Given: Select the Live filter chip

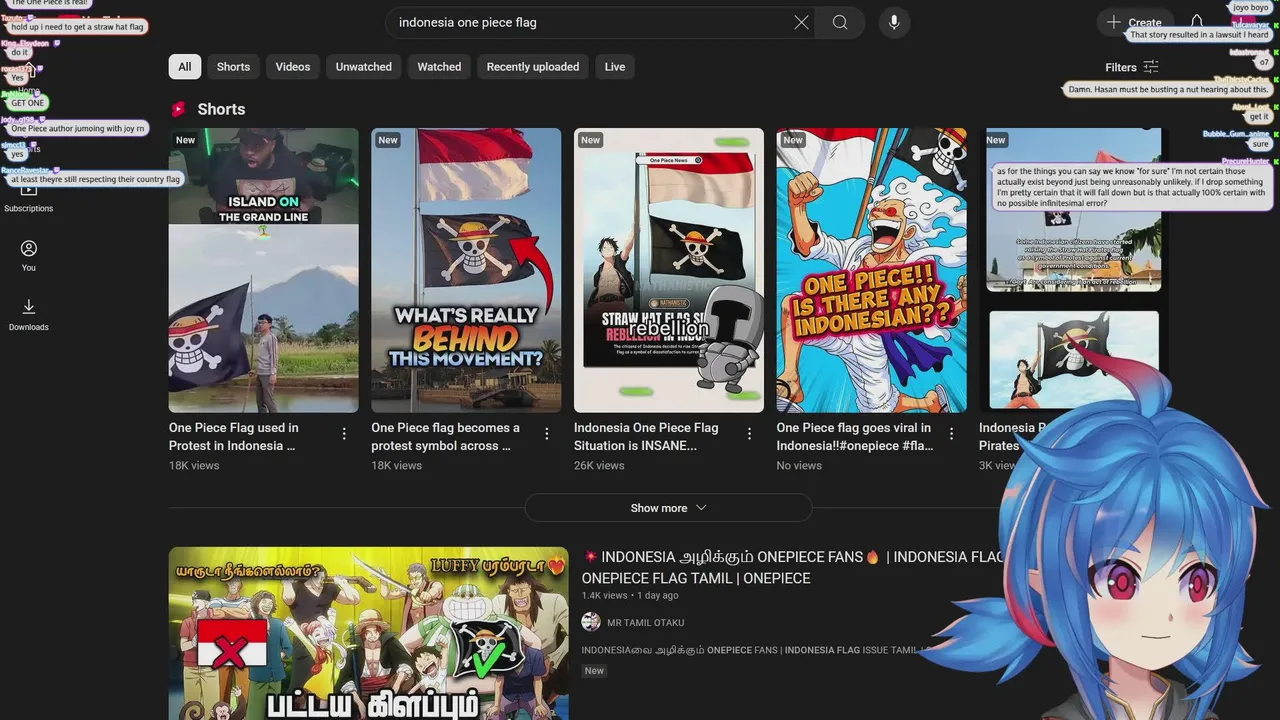Looking at the screenshot, I should click(615, 67).
